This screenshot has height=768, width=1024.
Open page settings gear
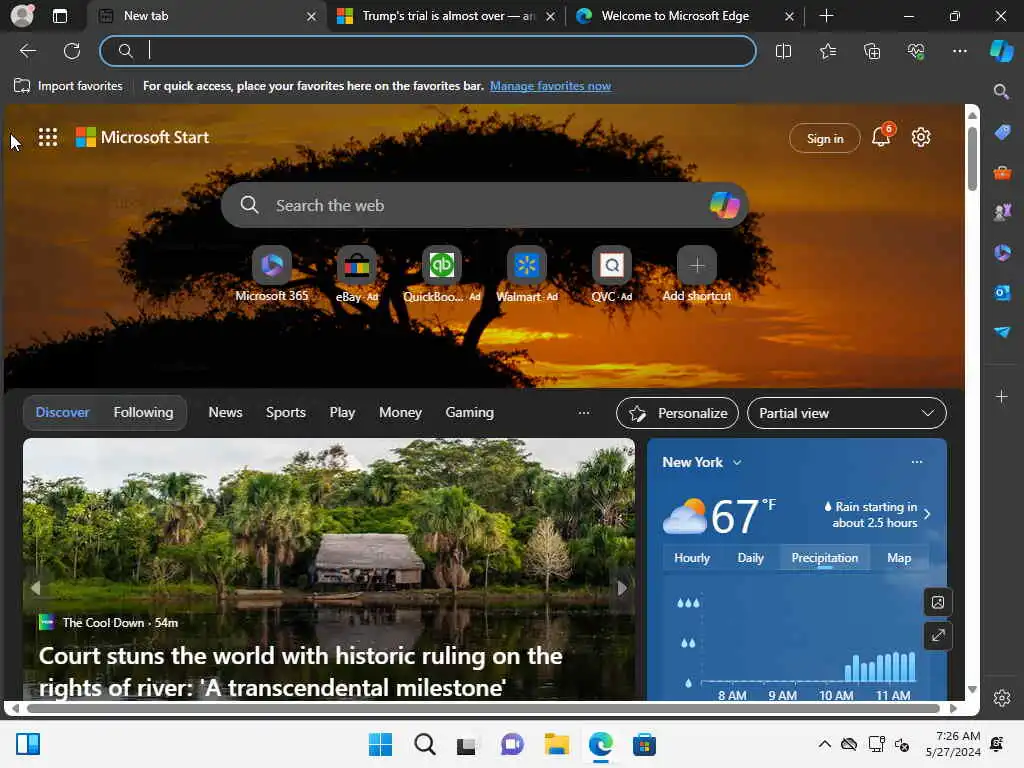pos(921,137)
